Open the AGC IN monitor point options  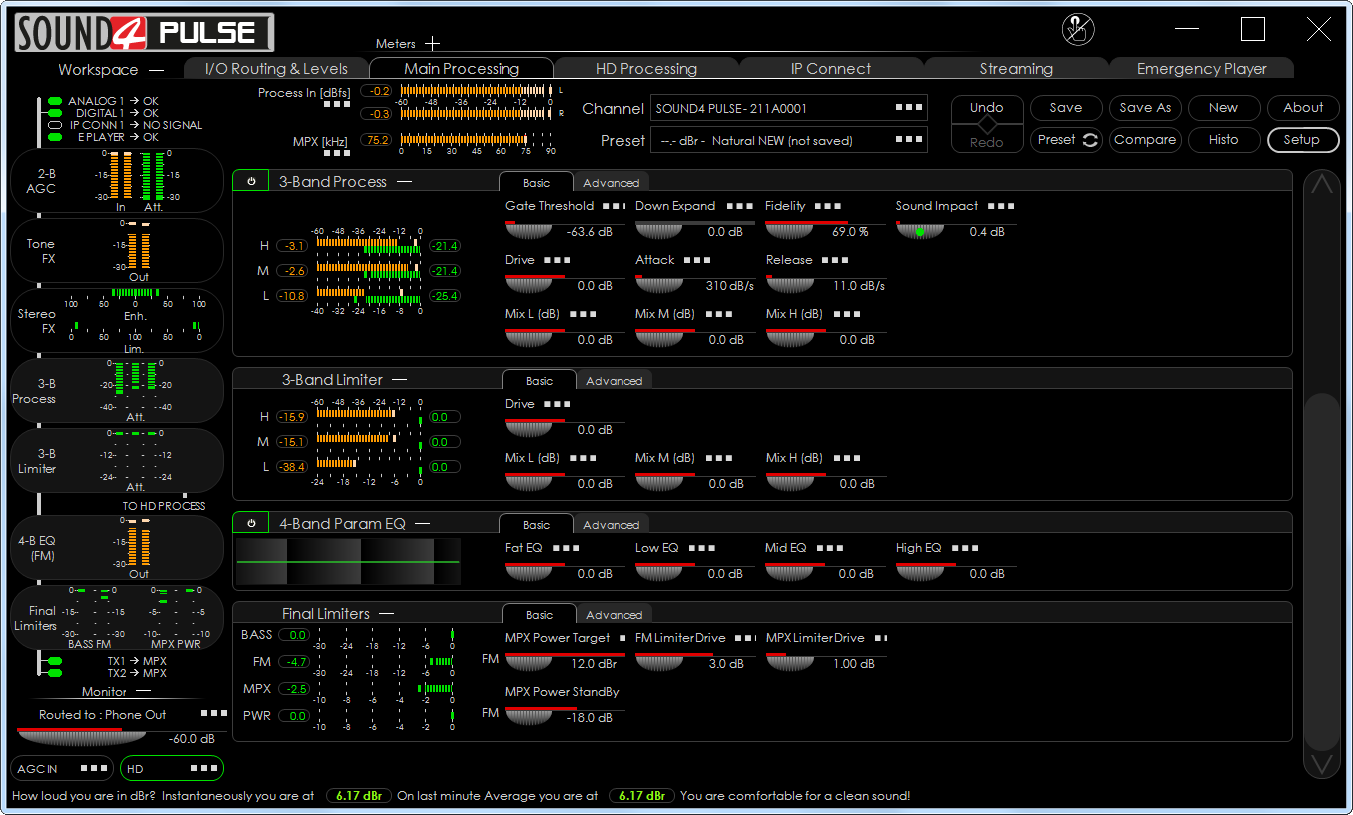click(x=94, y=768)
